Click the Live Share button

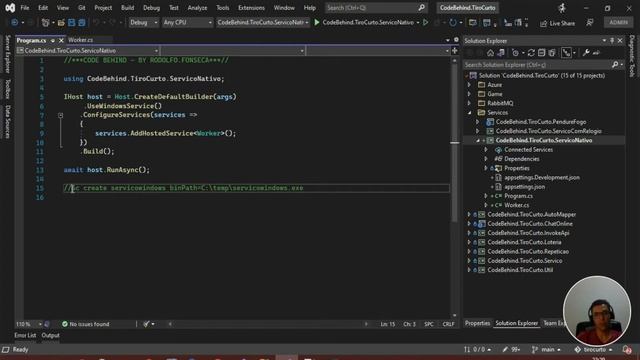coord(557,23)
